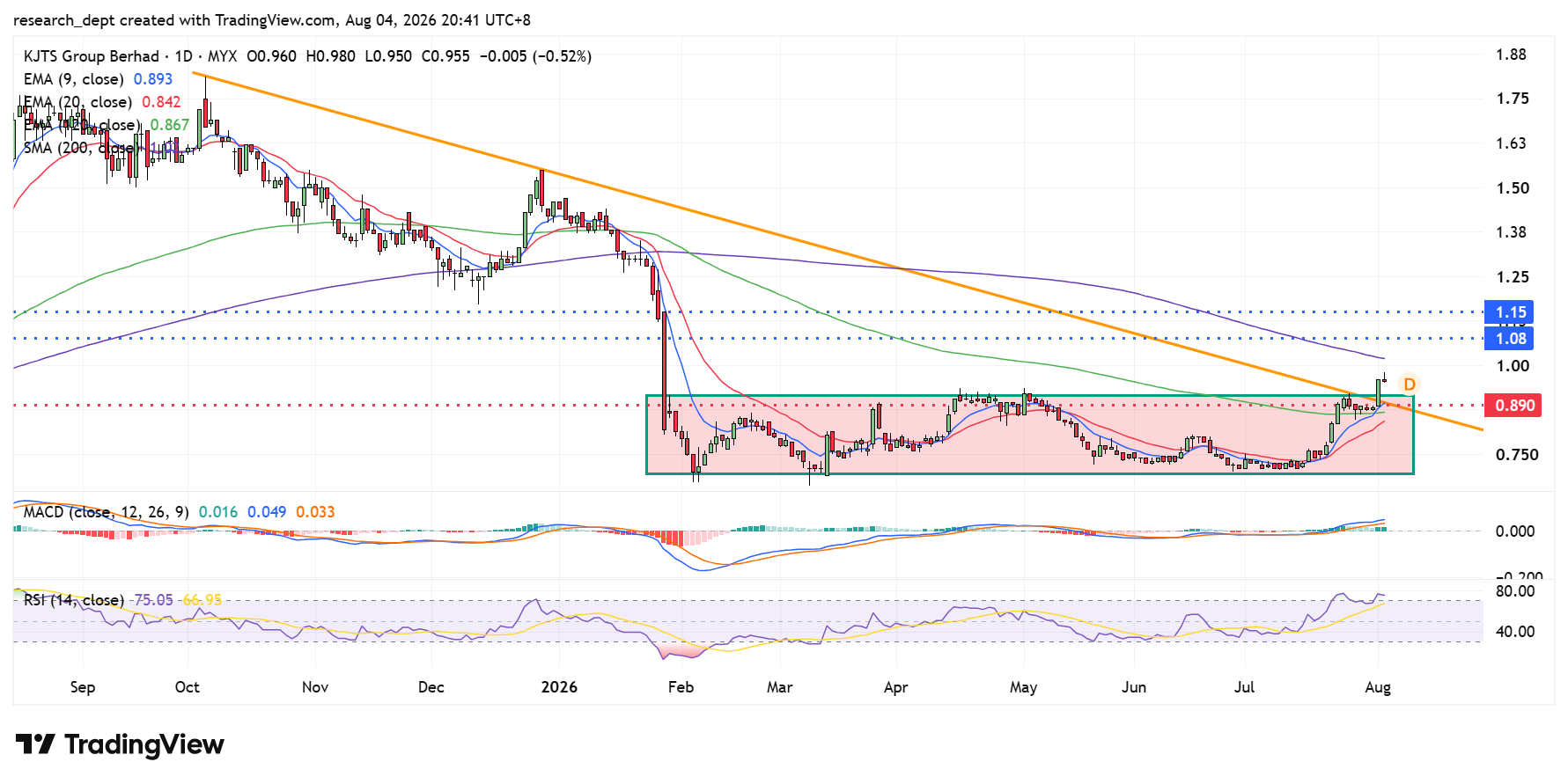1568x784 pixels.
Task: Click the 1.38 price axis label
Action: pyautogui.click(x=1512, y=232)
